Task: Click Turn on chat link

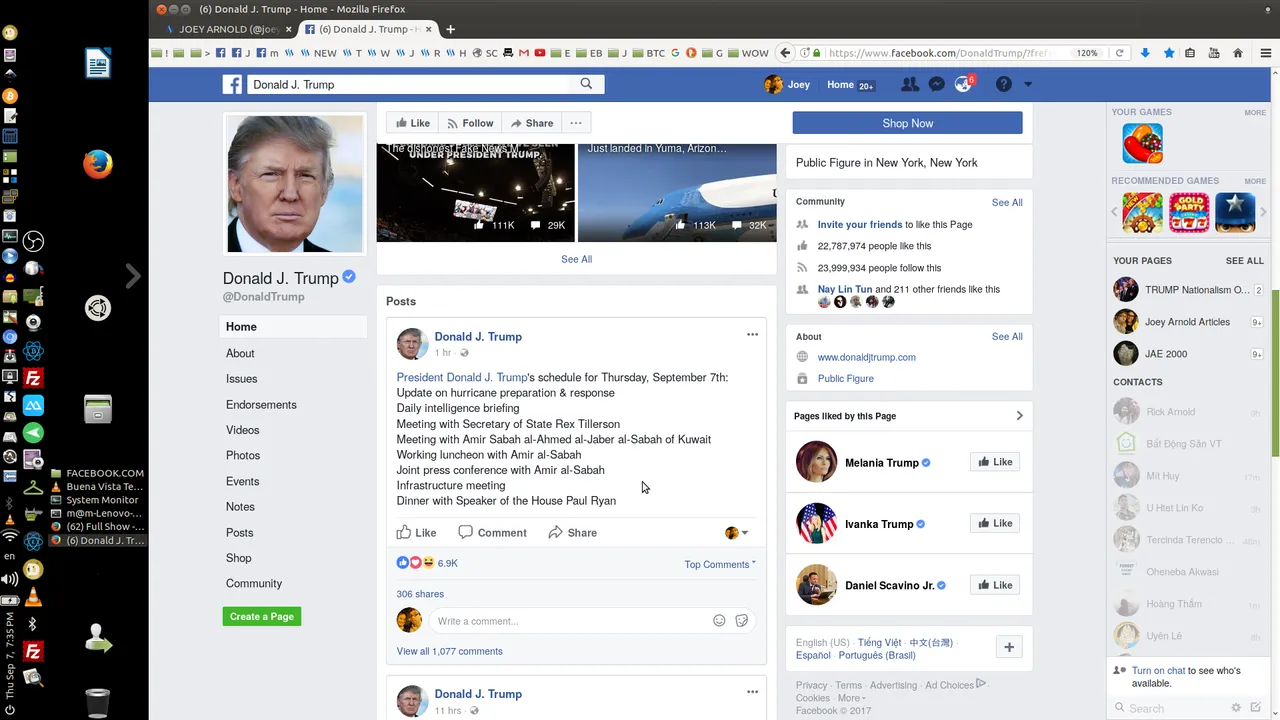Action: point(1158,671)
